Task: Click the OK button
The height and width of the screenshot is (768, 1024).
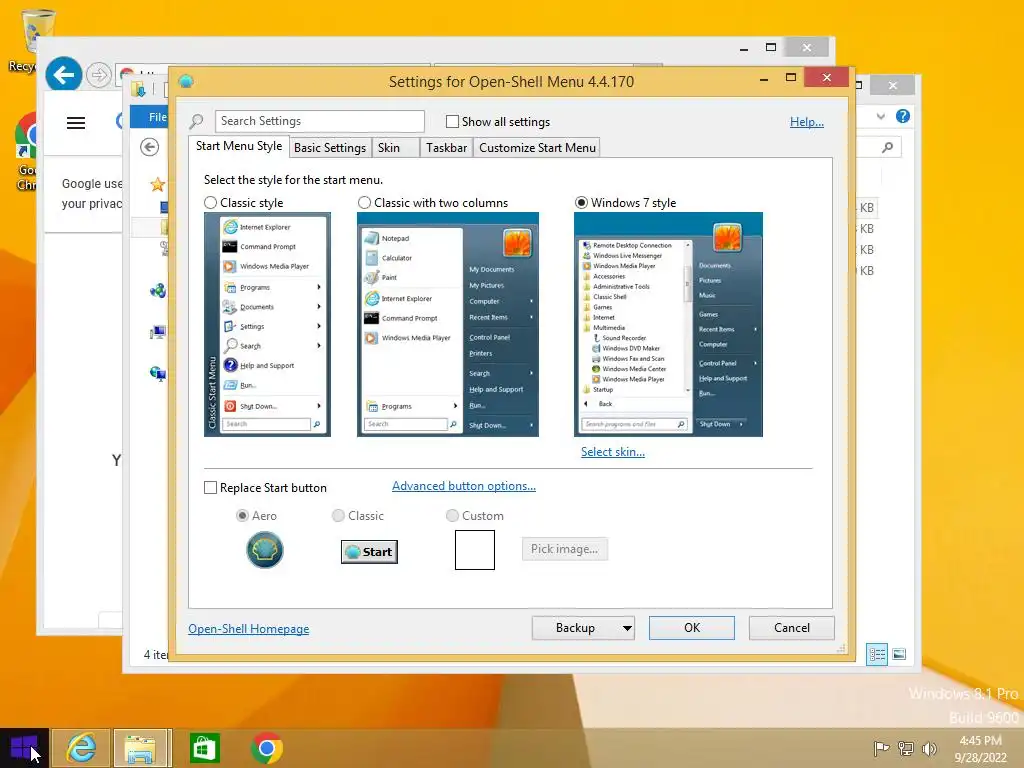Action: click(x=692, y=628)
